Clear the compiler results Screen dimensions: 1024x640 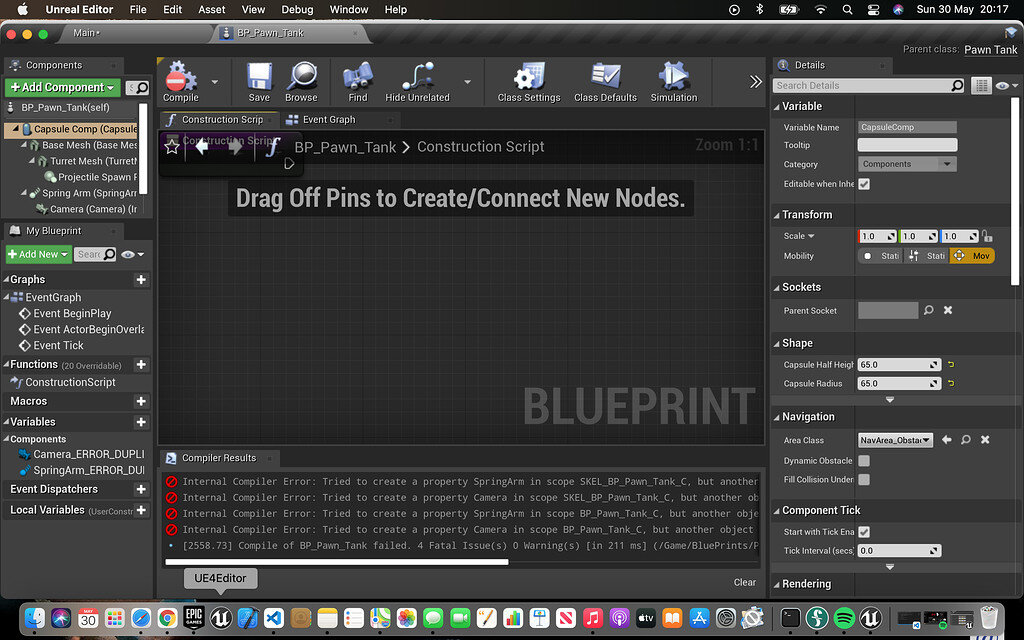pos(744,582)
